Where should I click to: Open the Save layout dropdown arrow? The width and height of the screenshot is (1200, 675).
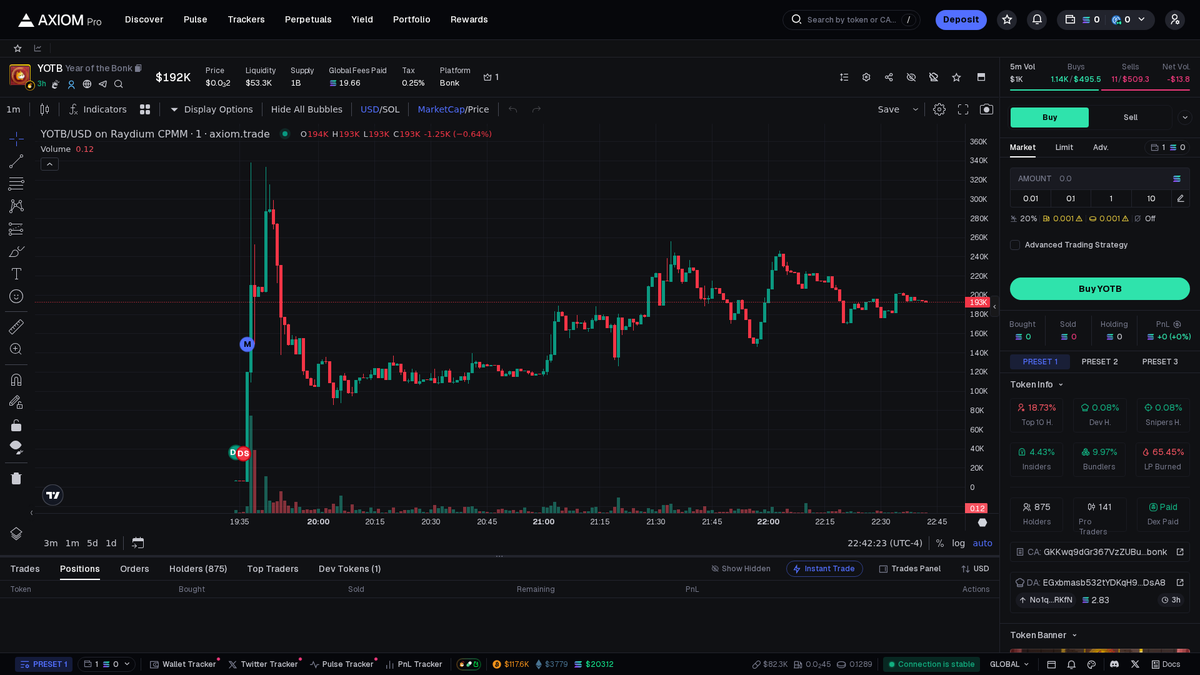(x=915, y=109)
